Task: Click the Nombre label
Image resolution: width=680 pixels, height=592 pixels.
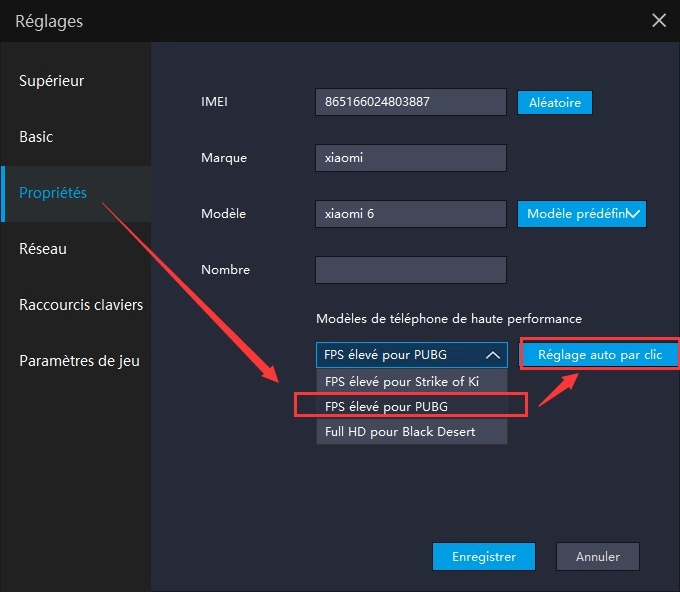Action: 226,270
